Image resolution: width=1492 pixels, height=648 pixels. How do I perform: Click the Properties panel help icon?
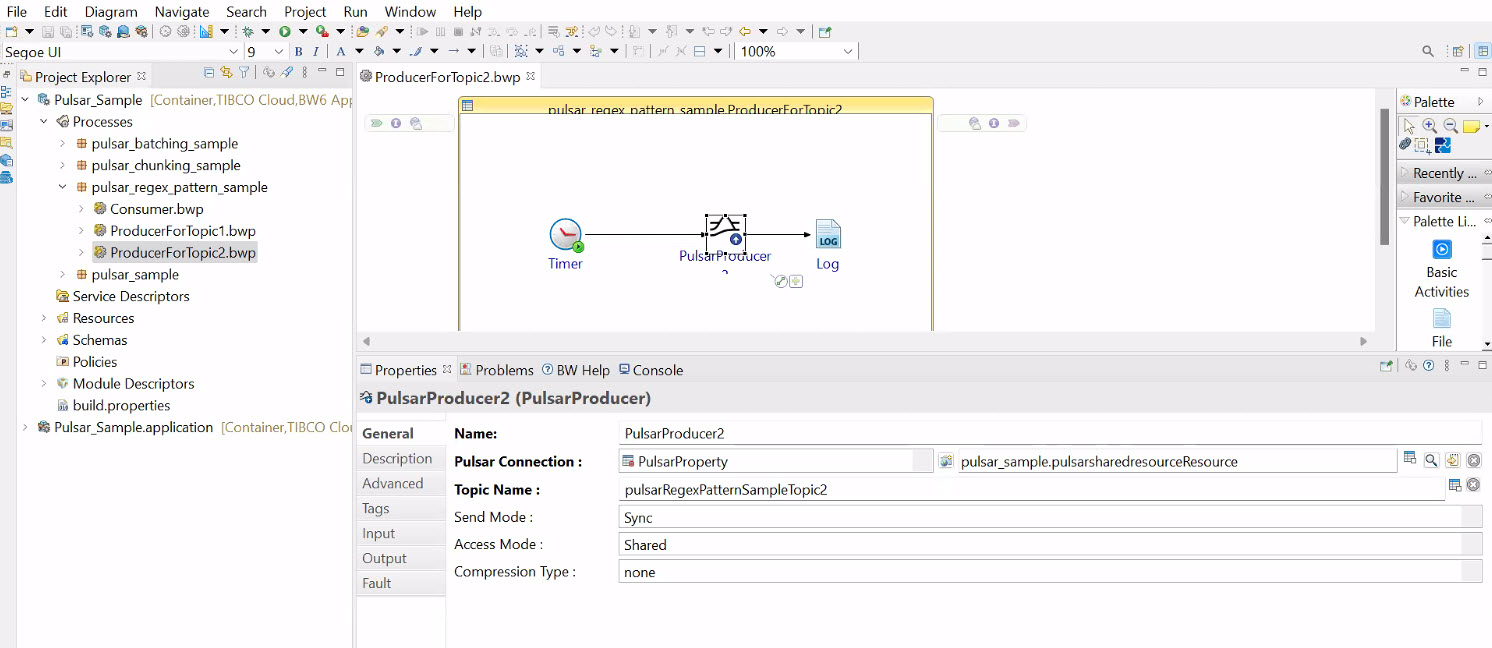1428,366
